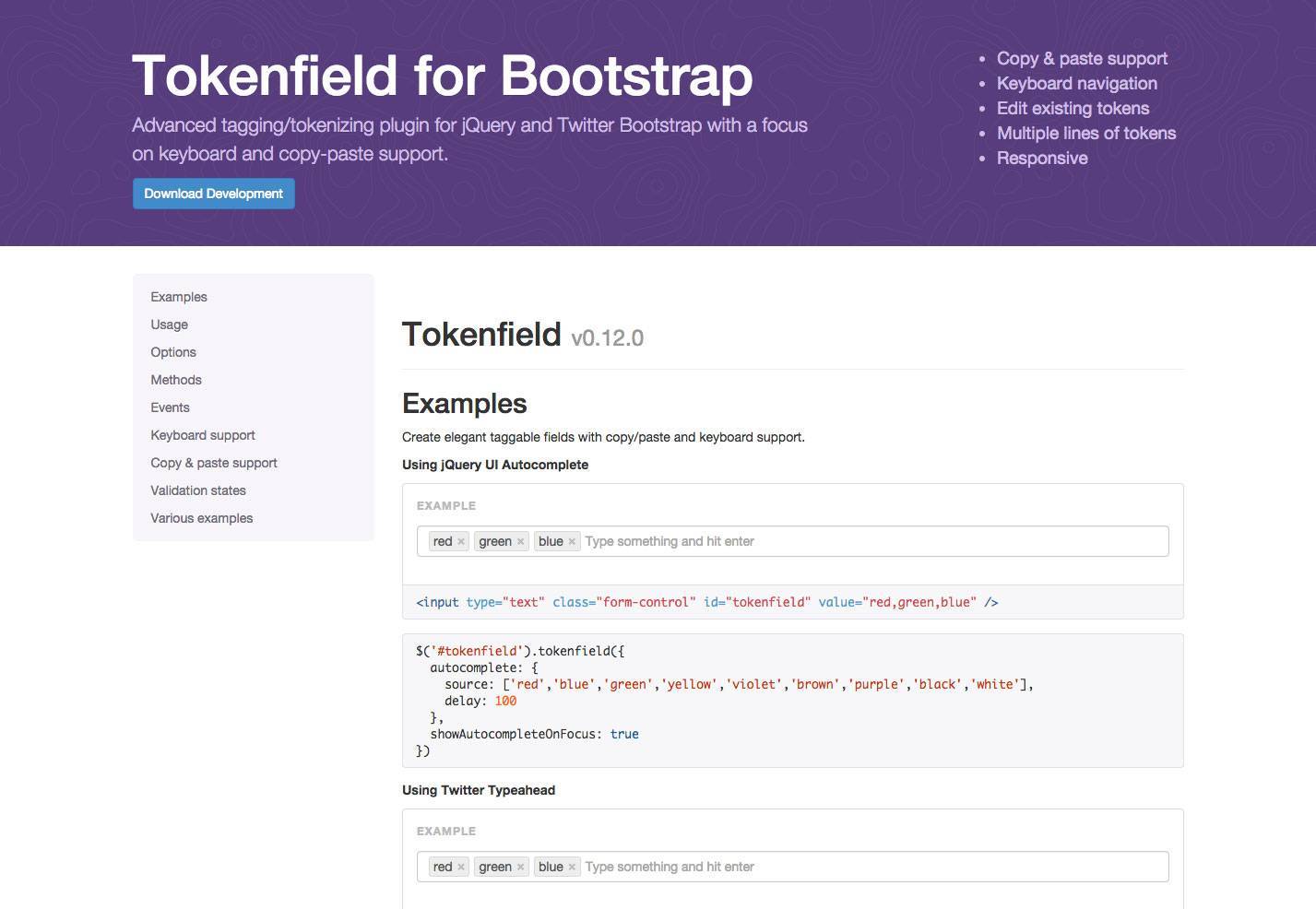The height and width of the screenshot is (909, 1316).
Task: Remove the blue token in jQuery UI example
Action: 572,542
